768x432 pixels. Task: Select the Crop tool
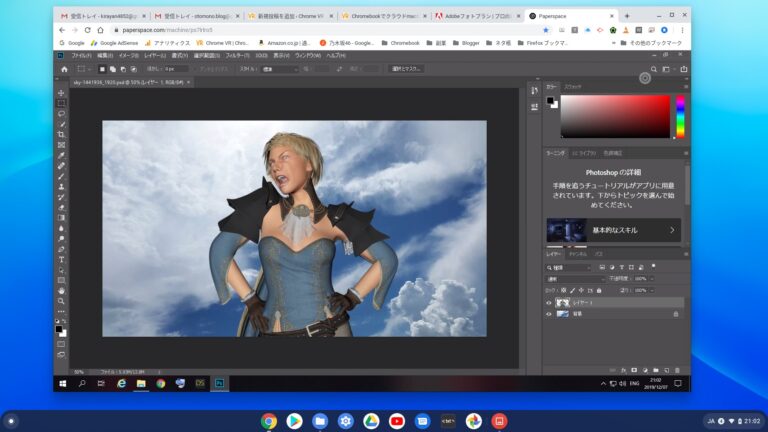tap(61, 134)
